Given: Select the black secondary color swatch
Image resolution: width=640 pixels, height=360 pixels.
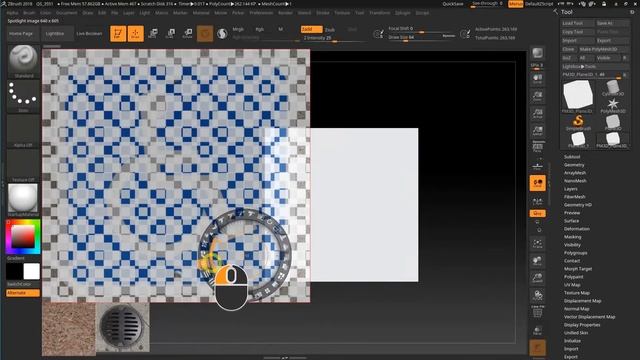Looking at the screenshot, I should [14, 271].
